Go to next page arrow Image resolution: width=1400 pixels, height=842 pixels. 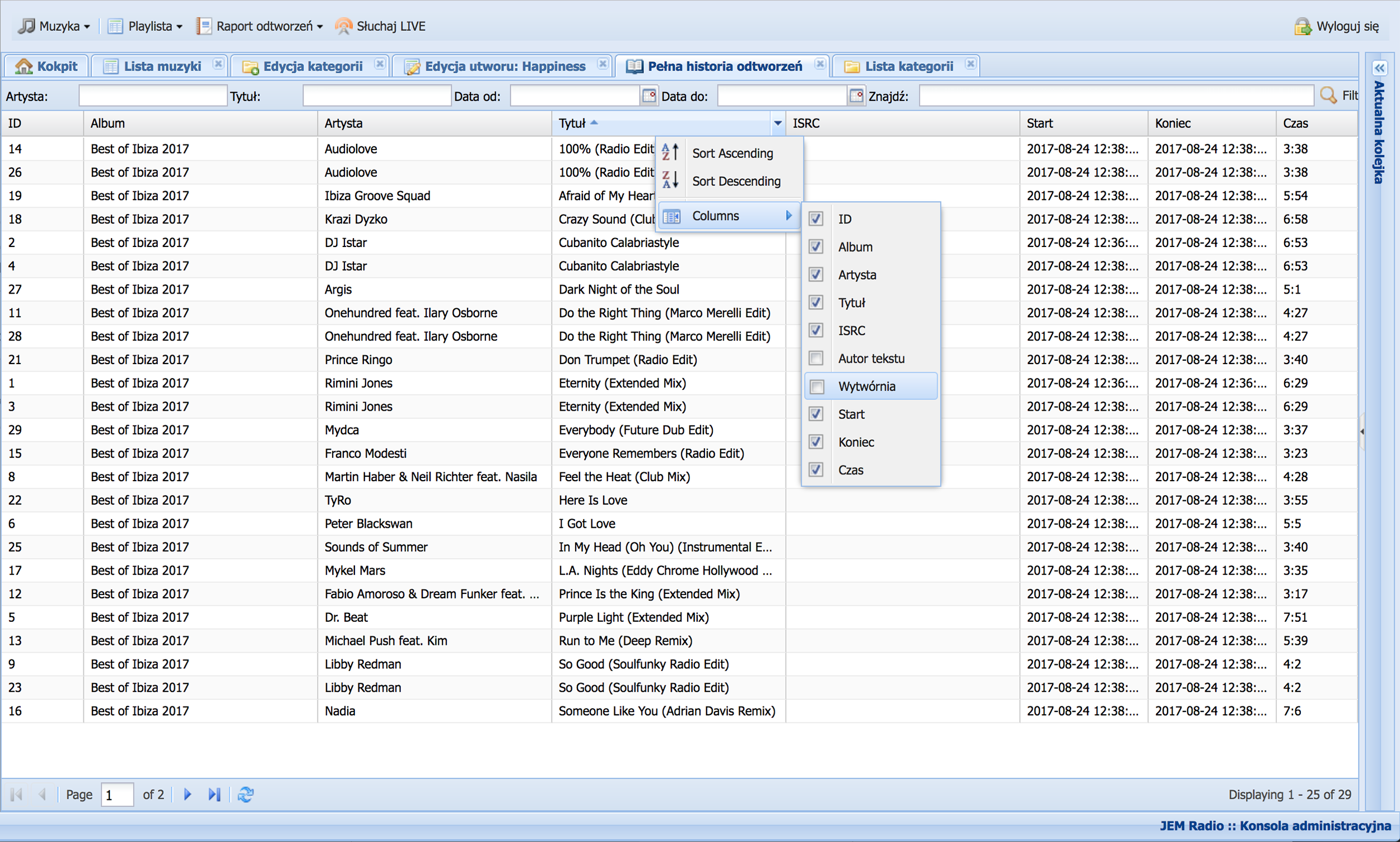tap(188, 794)
